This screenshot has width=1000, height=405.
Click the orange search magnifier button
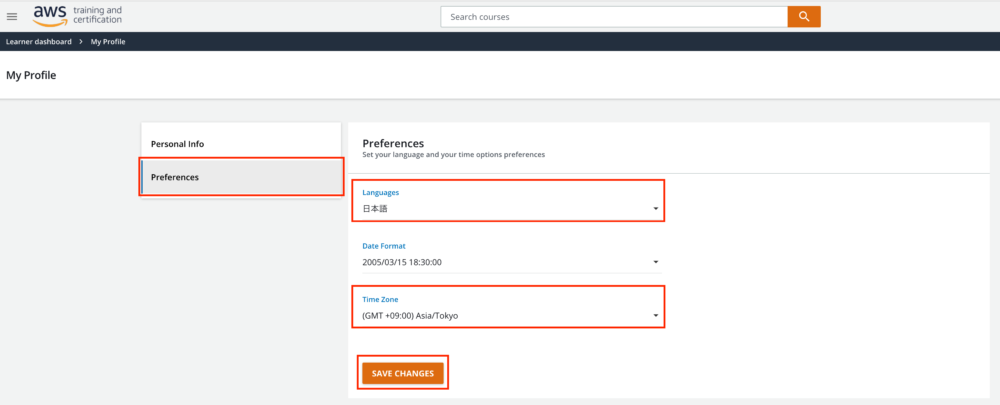pyautogui.click(x=804, y=17)
